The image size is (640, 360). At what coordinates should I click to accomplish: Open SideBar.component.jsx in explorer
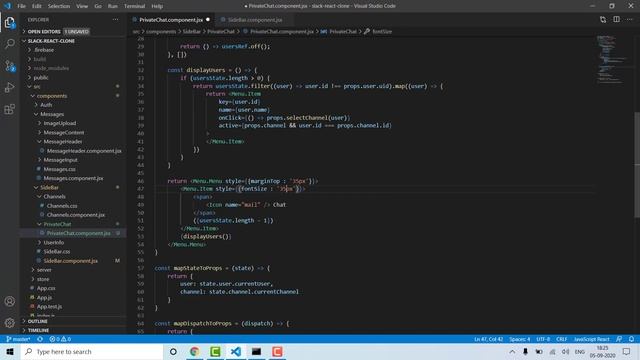(x=71, y=261)
